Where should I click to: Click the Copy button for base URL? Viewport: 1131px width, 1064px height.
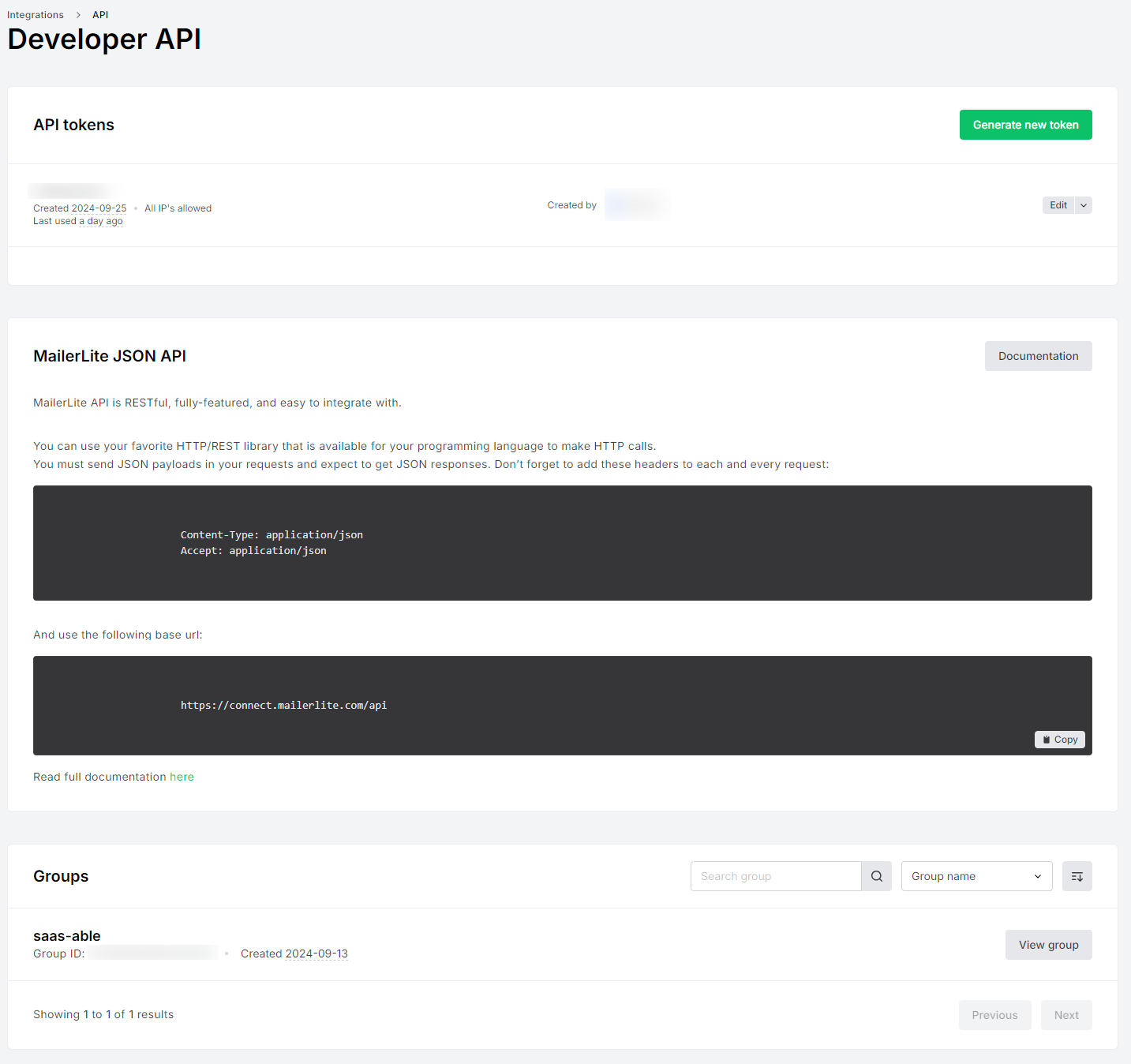click(x=1059, y=740)
